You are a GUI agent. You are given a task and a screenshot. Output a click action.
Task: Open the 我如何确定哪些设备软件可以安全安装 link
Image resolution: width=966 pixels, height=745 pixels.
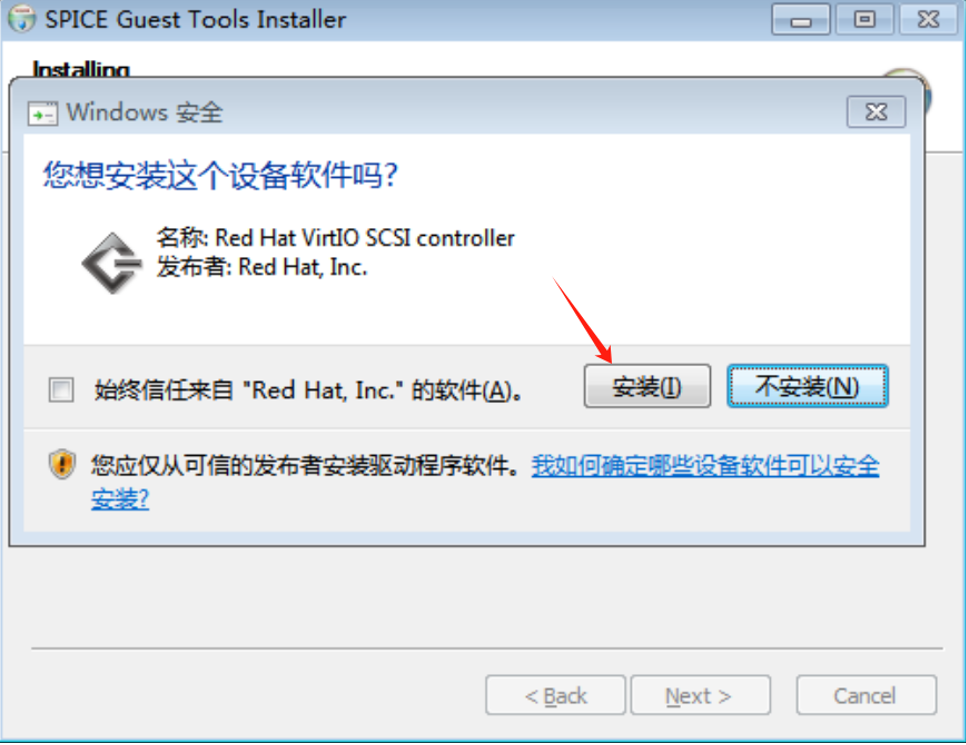(485, 482)
